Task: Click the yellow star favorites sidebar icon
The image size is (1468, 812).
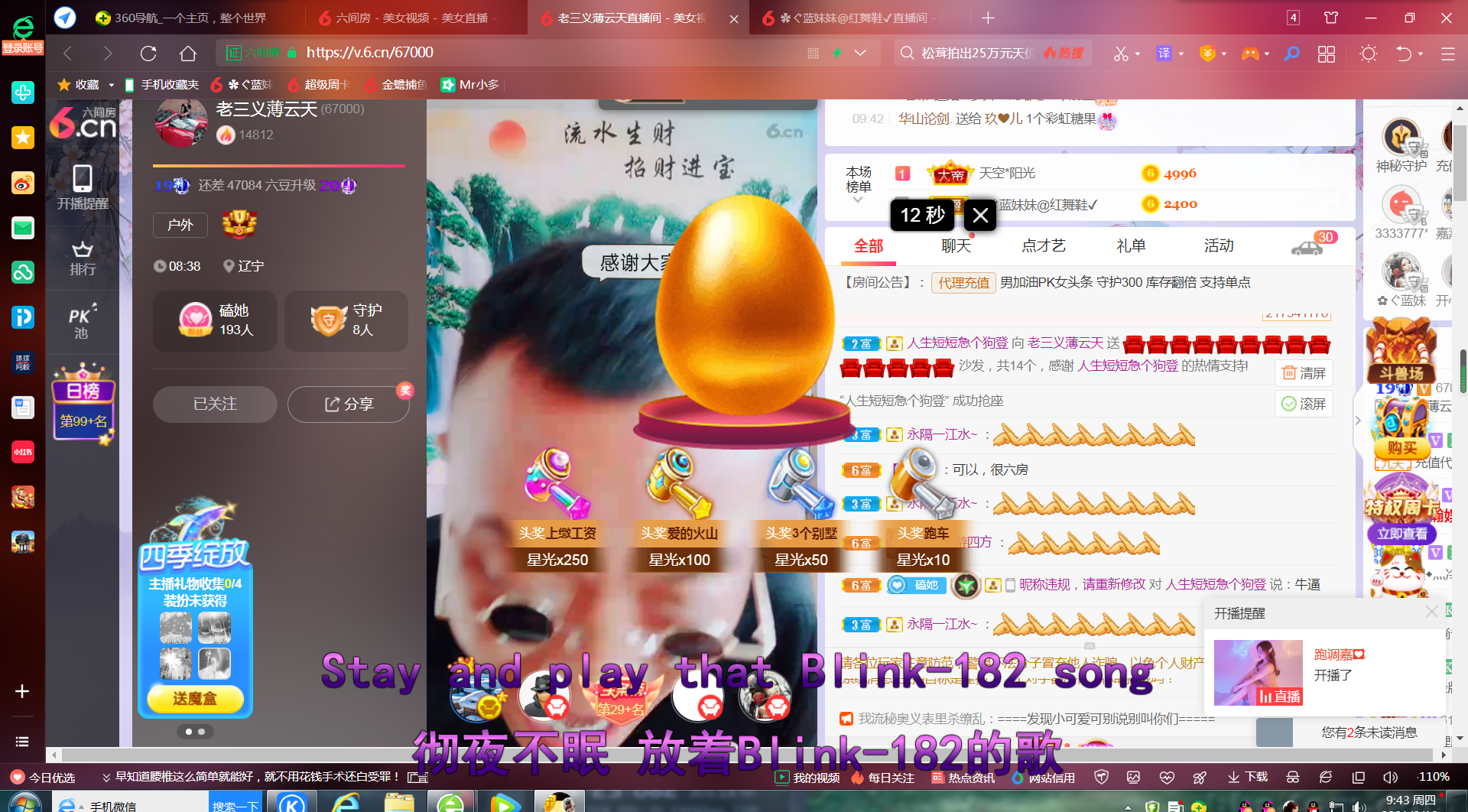Action: (22, 138)
